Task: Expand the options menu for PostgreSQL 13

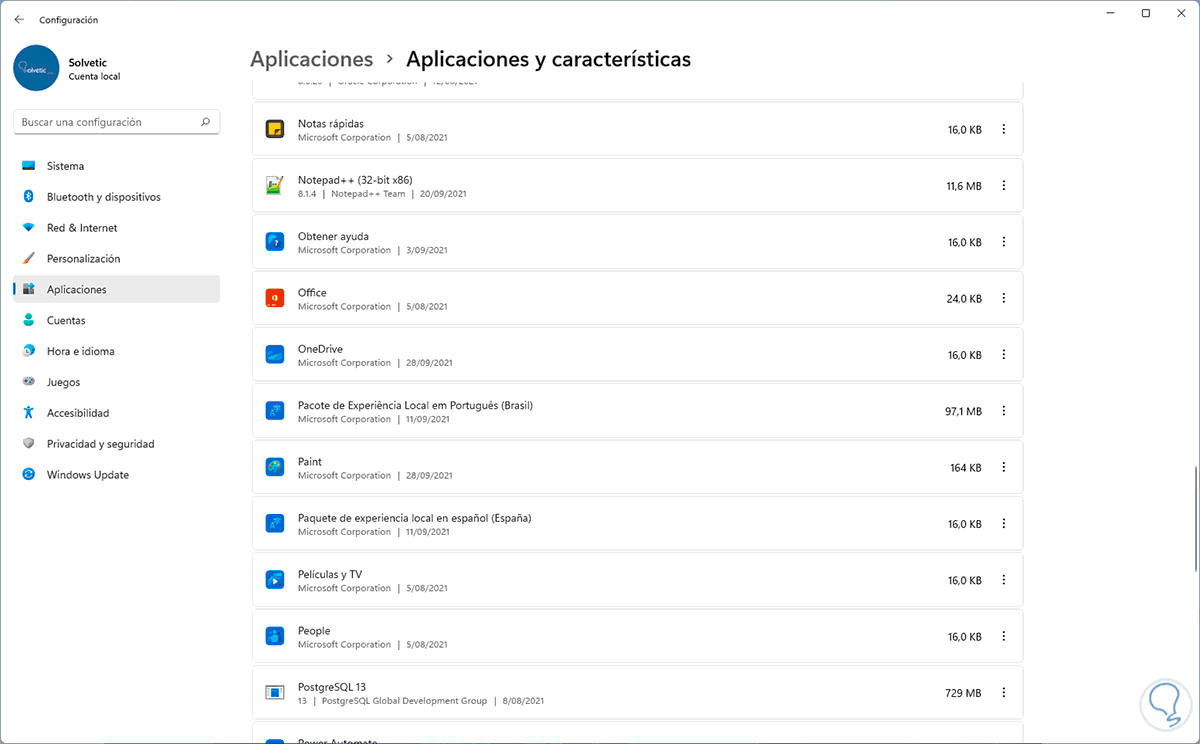Action: 1004,693
